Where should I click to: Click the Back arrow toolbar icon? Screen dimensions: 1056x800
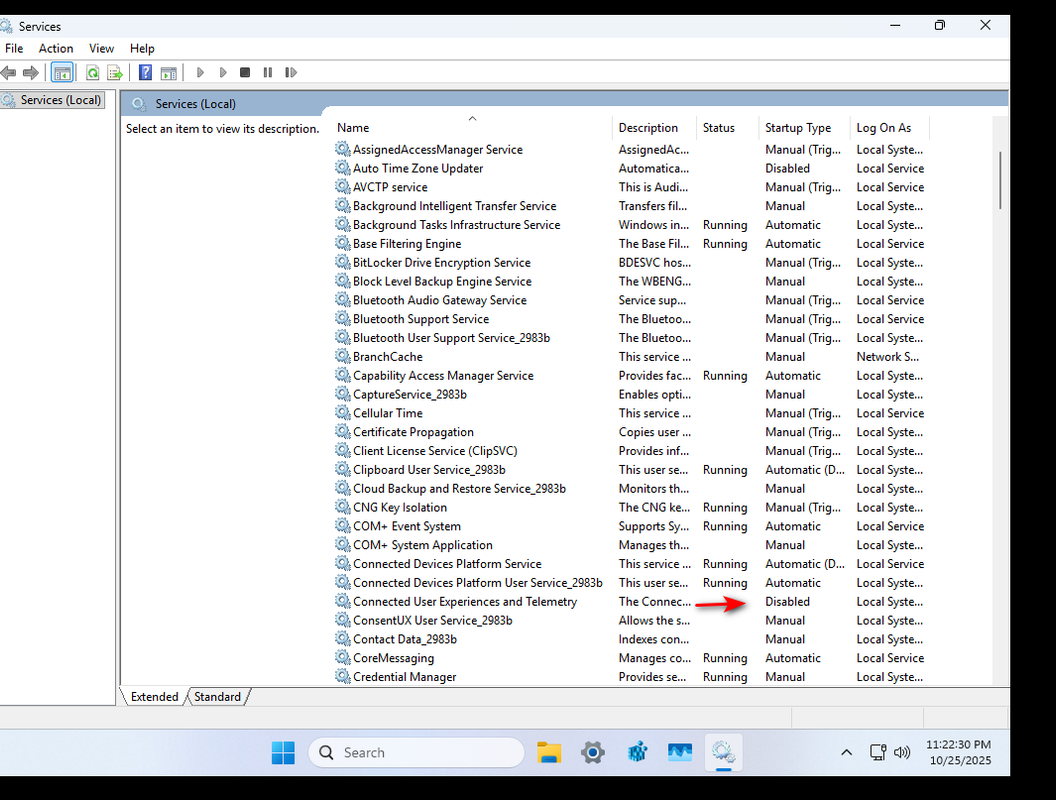point(9,73)
